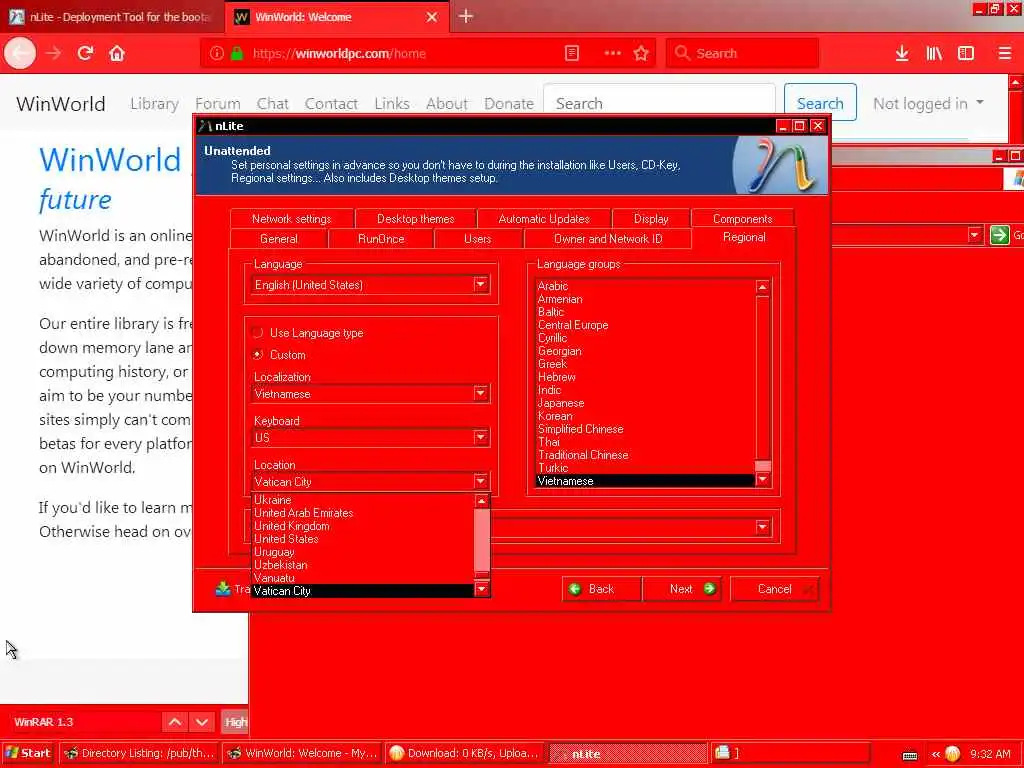Switch to the Users tab
Image resolution: width=1024 pixels, height=768 pixels.
[x=477, y=239]
